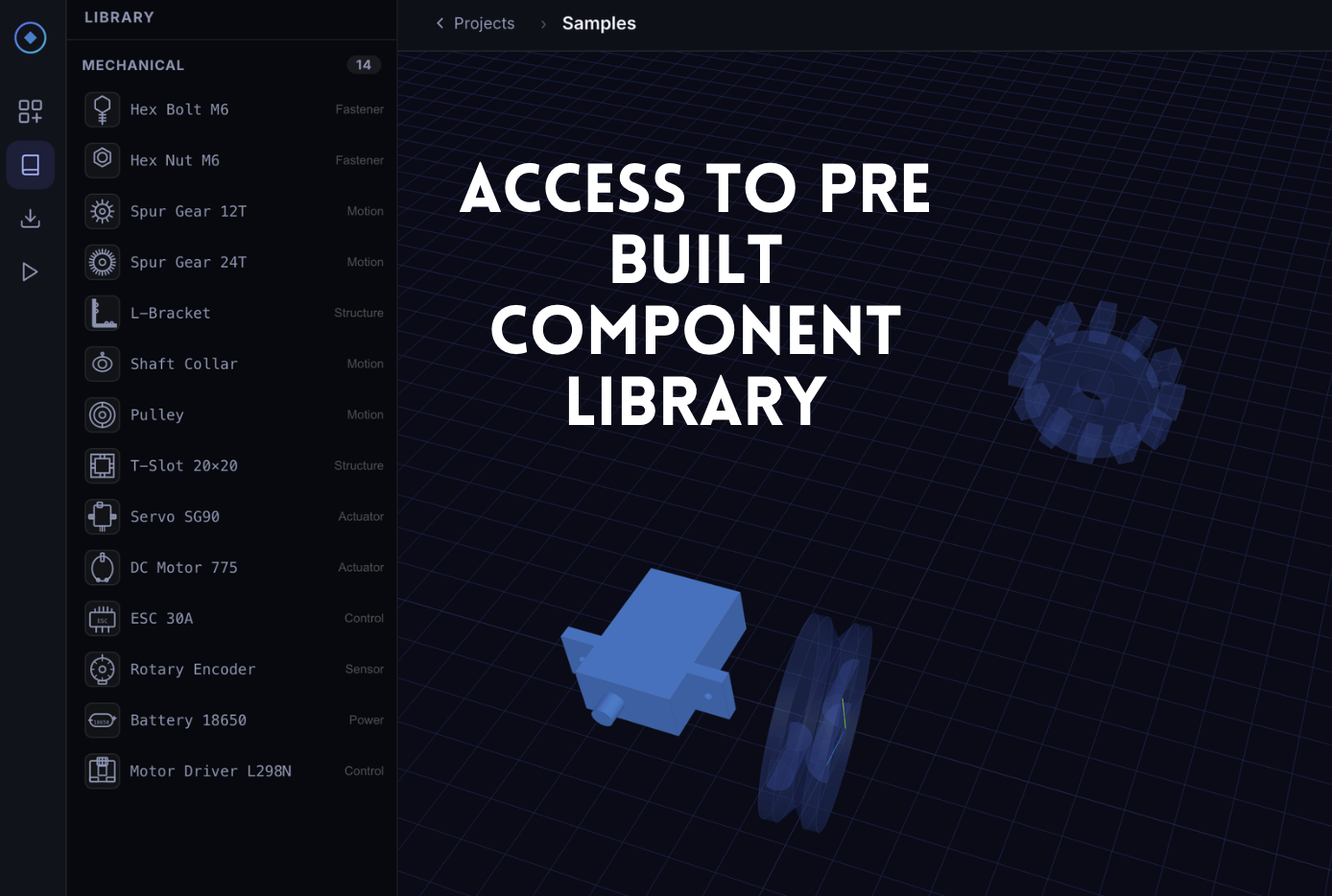Click Control tag on ESC 30A row
Viewport: 1332px width, 896px height.
(364, 618)
